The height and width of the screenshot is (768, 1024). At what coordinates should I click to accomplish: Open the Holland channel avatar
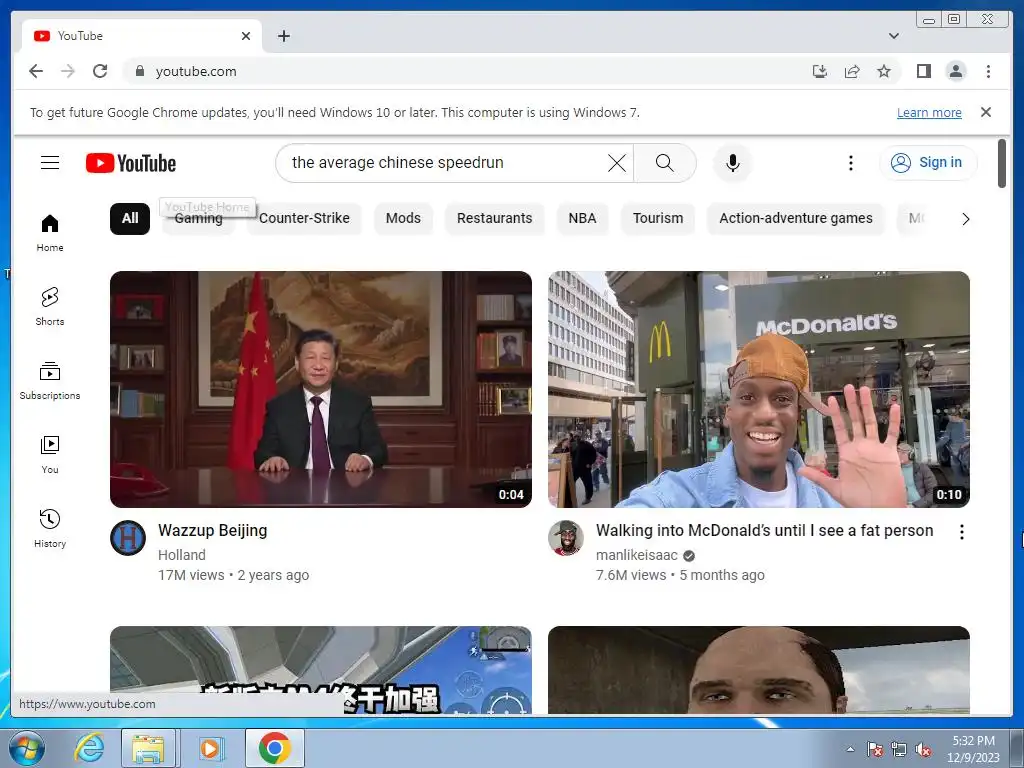pyautogui.click(x=128, y=538)
